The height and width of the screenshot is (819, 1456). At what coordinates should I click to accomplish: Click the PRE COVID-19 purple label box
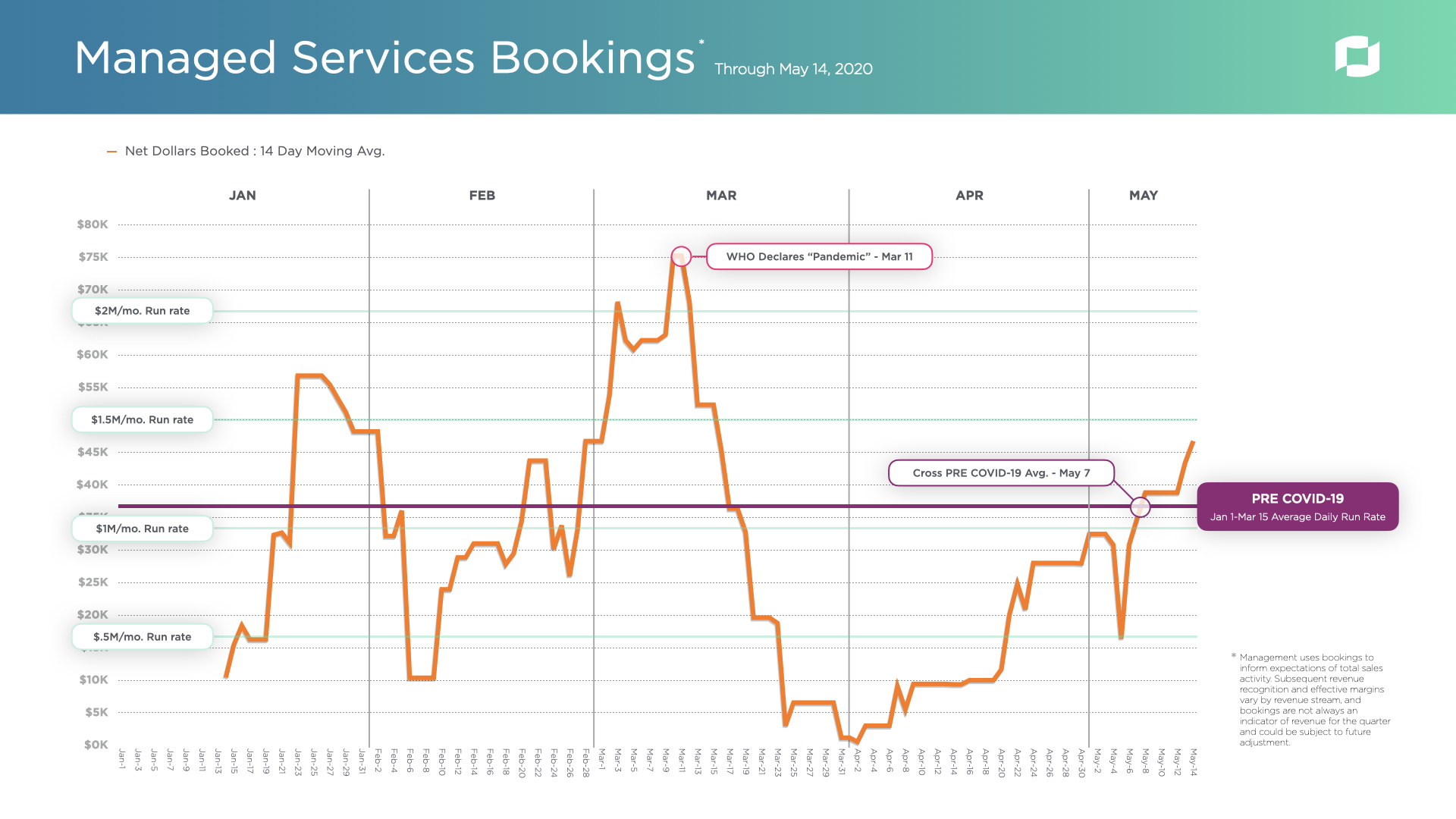click(1297, 507)
